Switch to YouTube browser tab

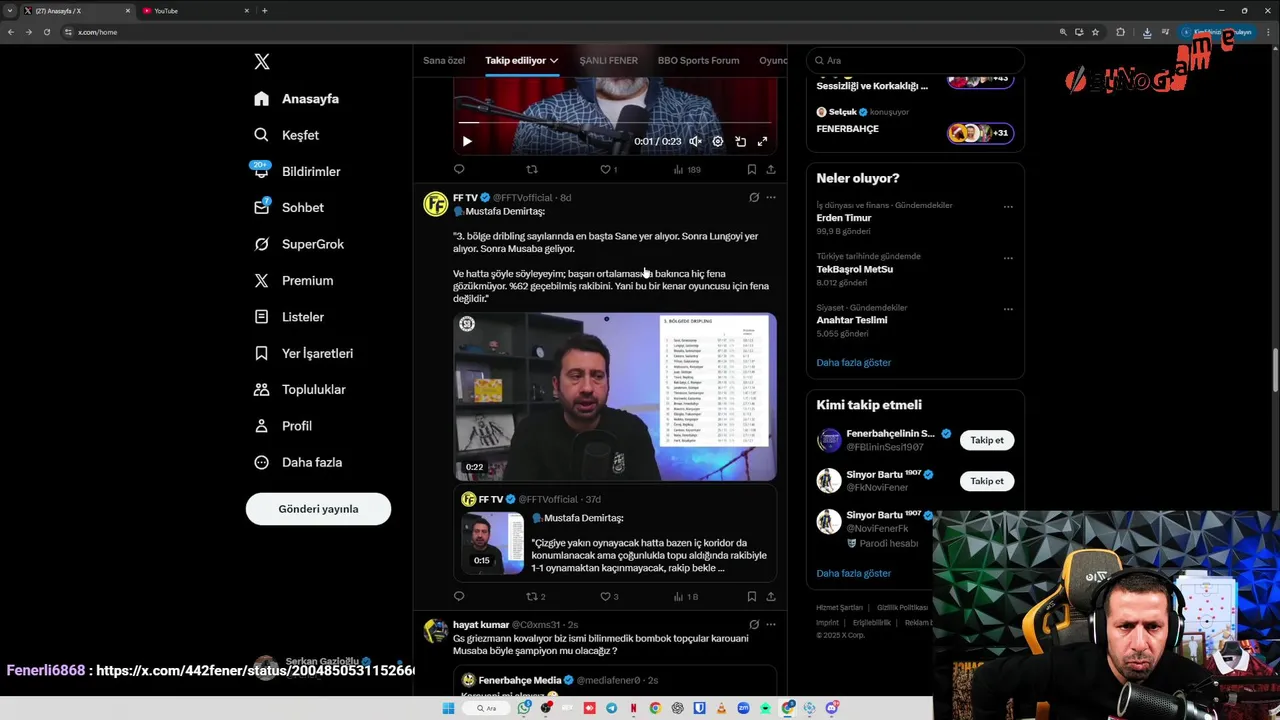195,11
